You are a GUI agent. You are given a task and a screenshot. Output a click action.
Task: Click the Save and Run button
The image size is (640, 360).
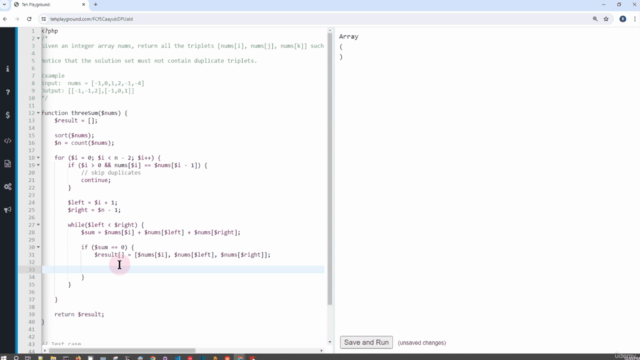click(x=366, y=342)
